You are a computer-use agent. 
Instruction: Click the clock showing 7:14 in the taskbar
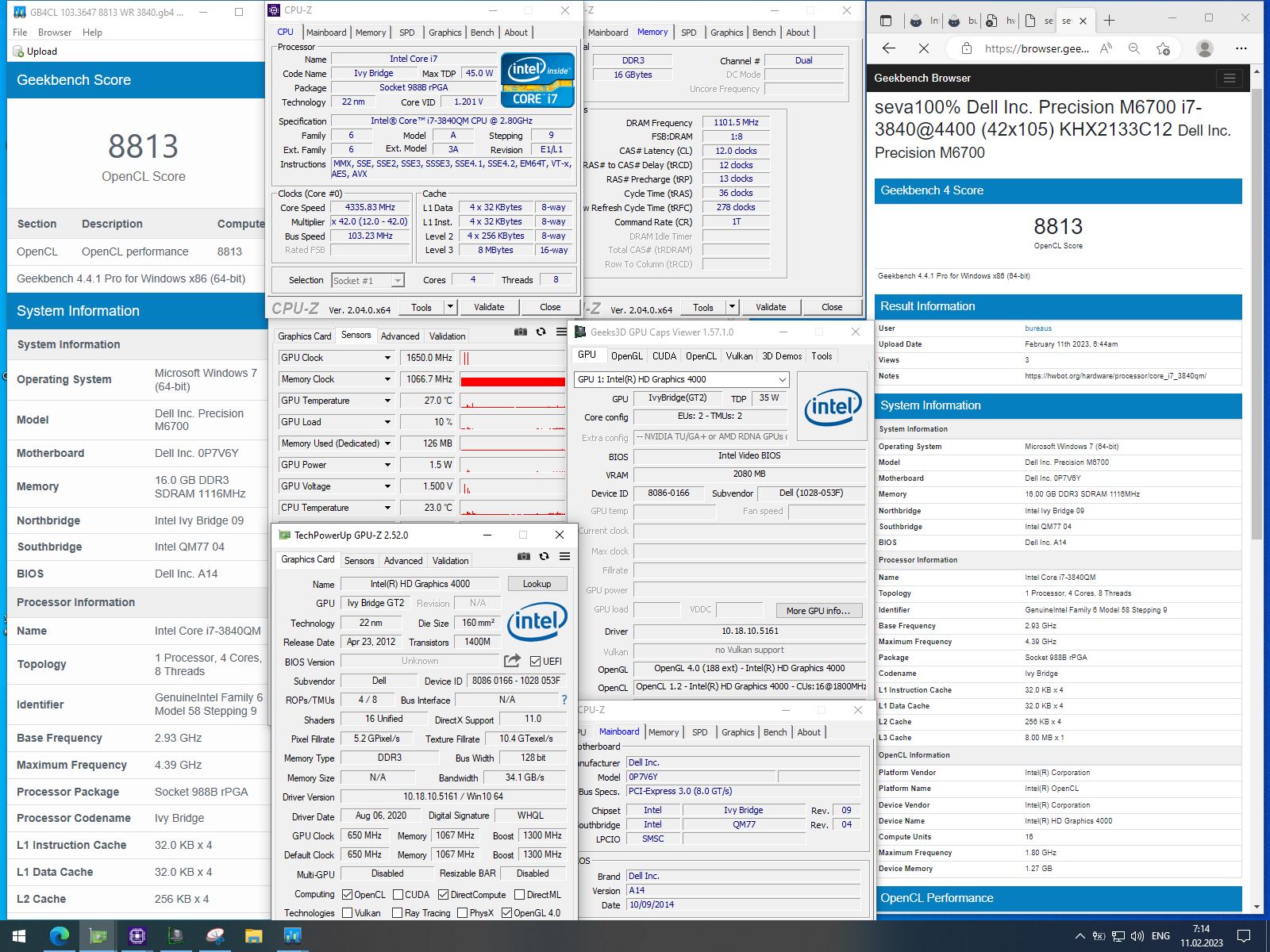point(1201,929)
